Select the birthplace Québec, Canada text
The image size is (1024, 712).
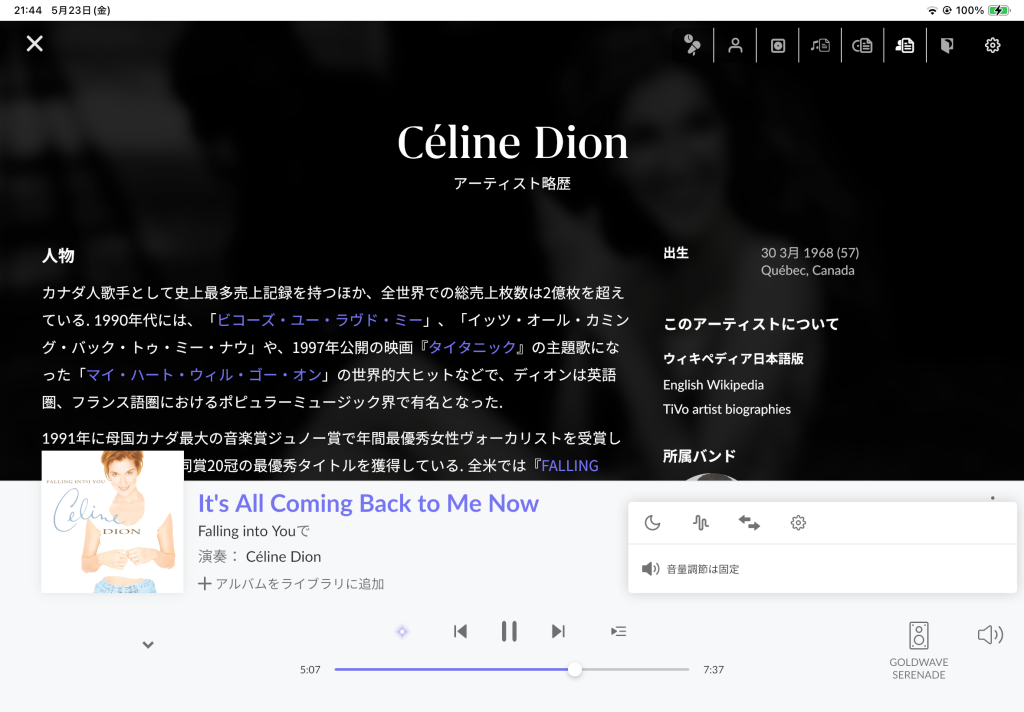pos(807,270)
